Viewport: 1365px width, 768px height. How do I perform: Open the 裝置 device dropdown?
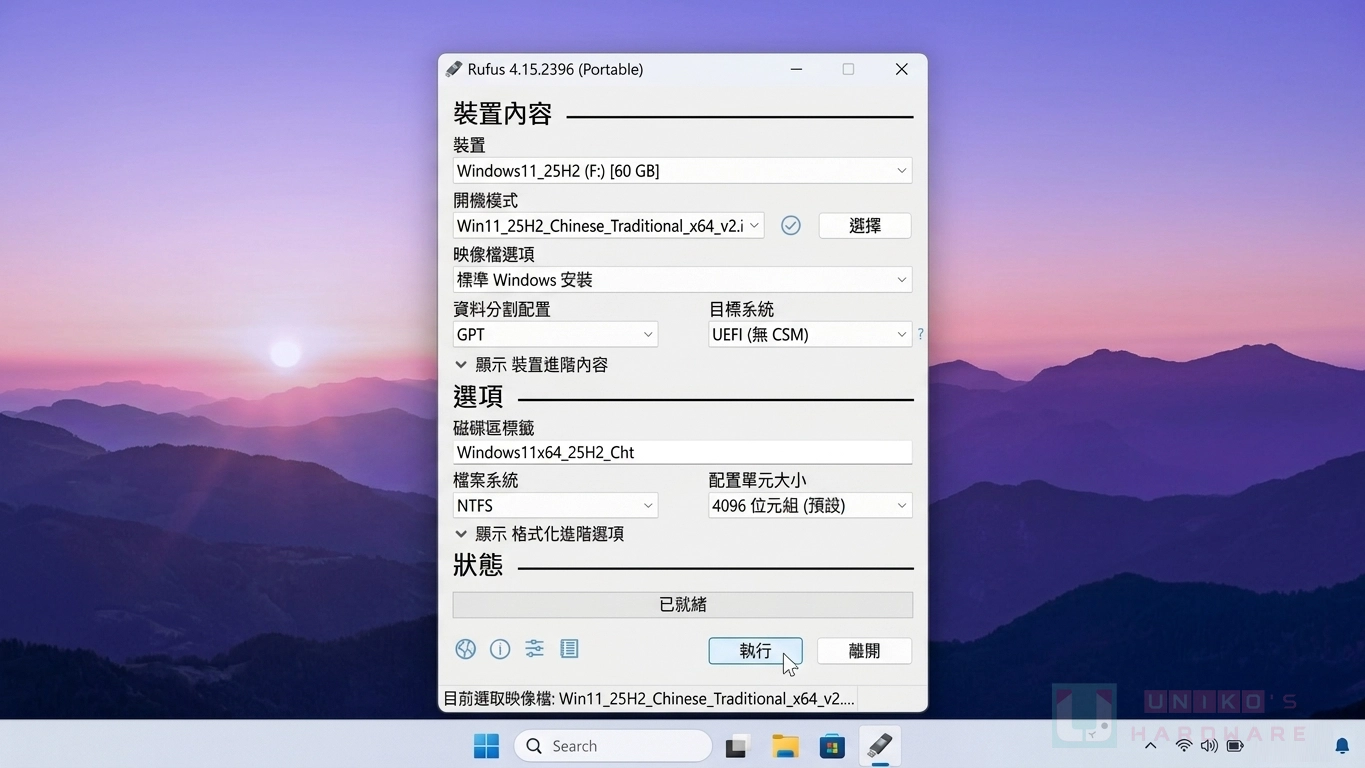(x=682, y=171)
